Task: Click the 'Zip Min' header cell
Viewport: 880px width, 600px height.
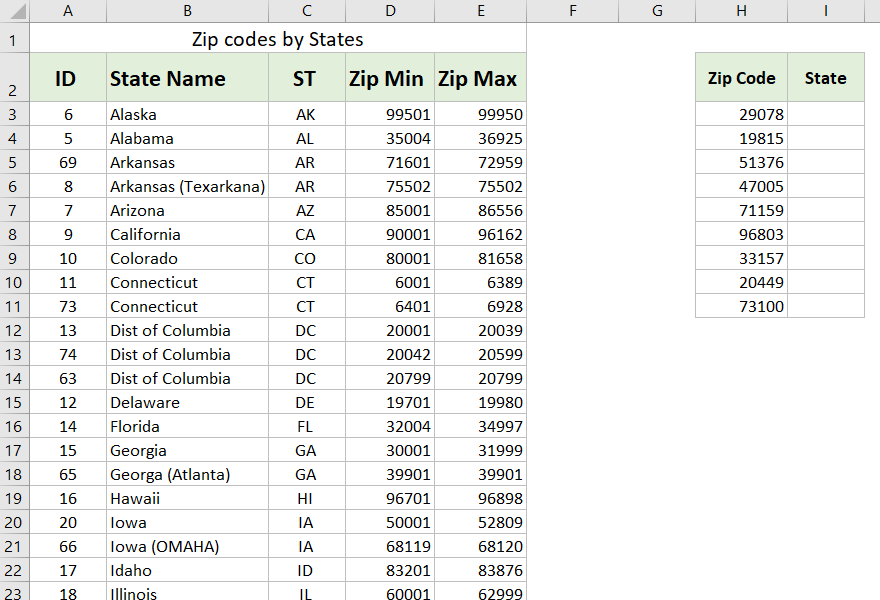Action: pyautogui.click(x=388, y=78)
